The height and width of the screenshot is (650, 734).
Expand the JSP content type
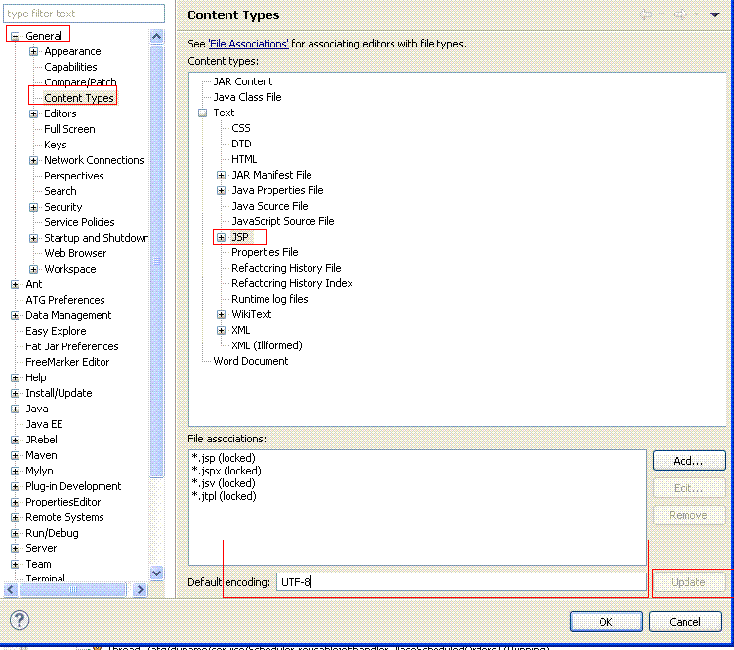pyautogui.click(x=221, y=237)
